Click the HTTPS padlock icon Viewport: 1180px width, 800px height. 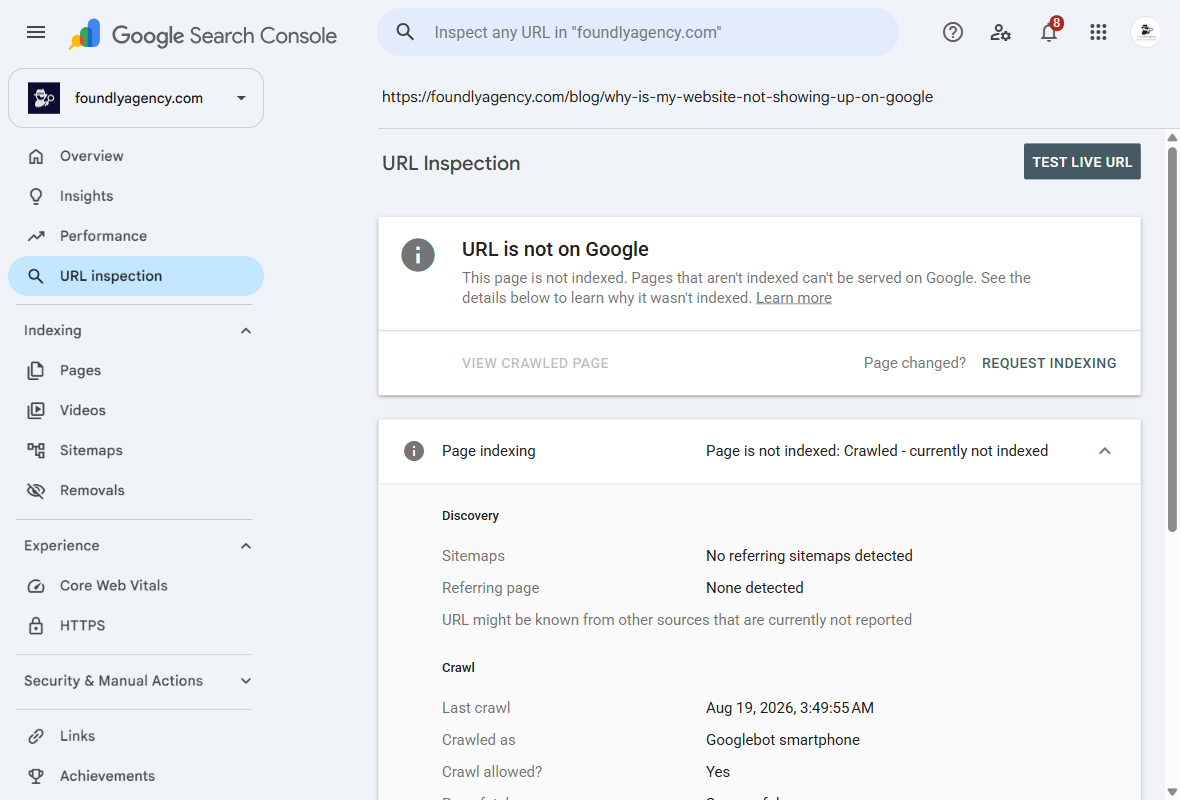[x=35, y=626]
